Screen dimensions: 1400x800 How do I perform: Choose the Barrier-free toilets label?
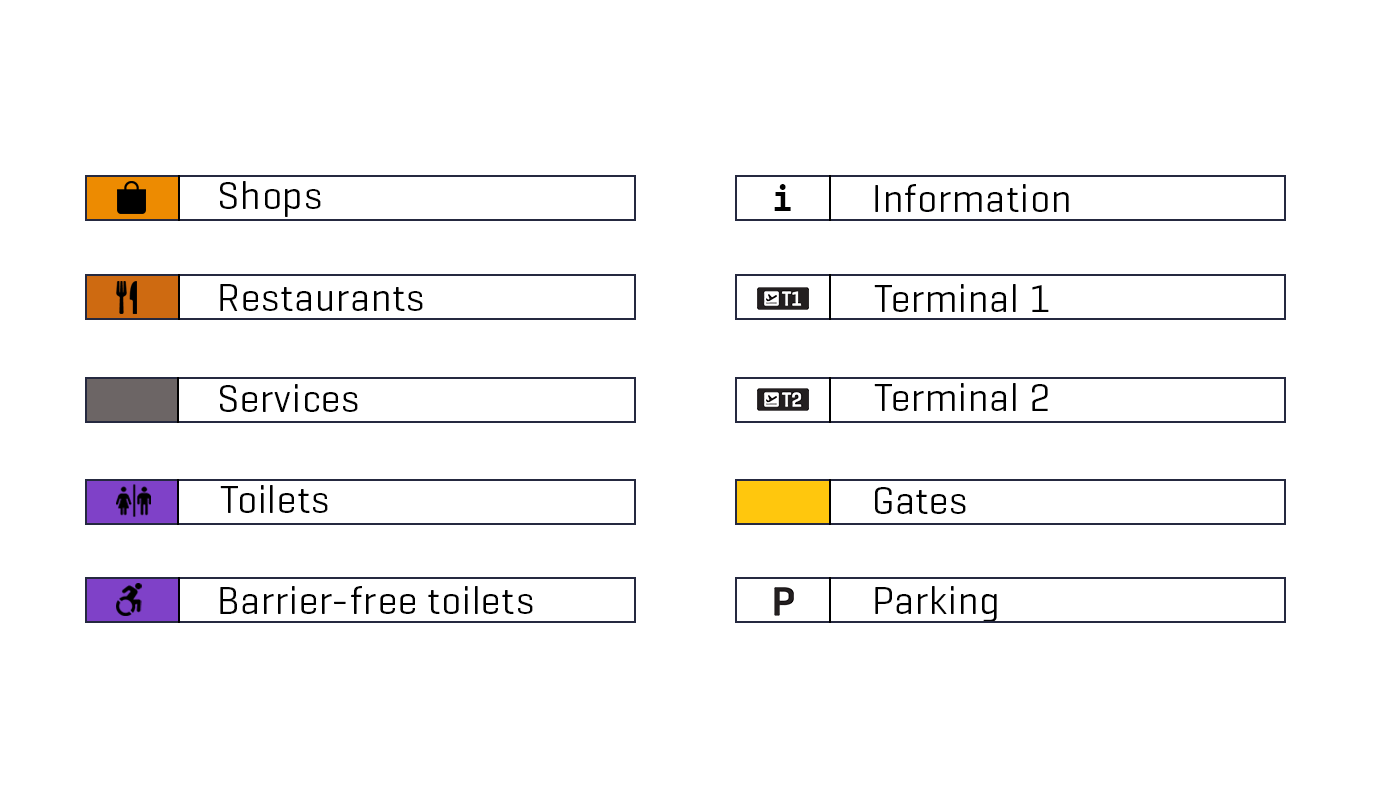(376, 601)
